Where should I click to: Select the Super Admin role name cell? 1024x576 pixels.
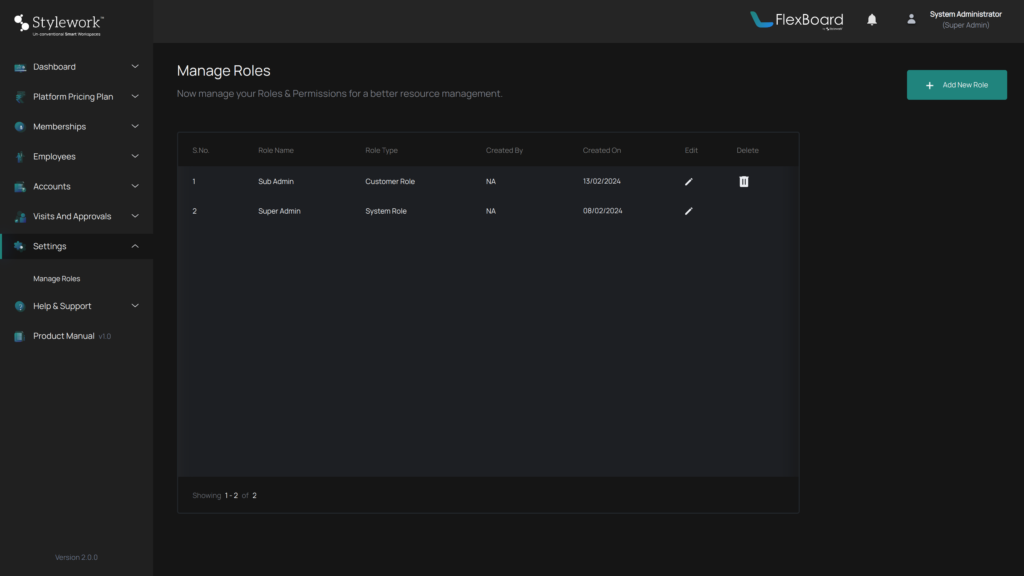click(x=279, y=211)
